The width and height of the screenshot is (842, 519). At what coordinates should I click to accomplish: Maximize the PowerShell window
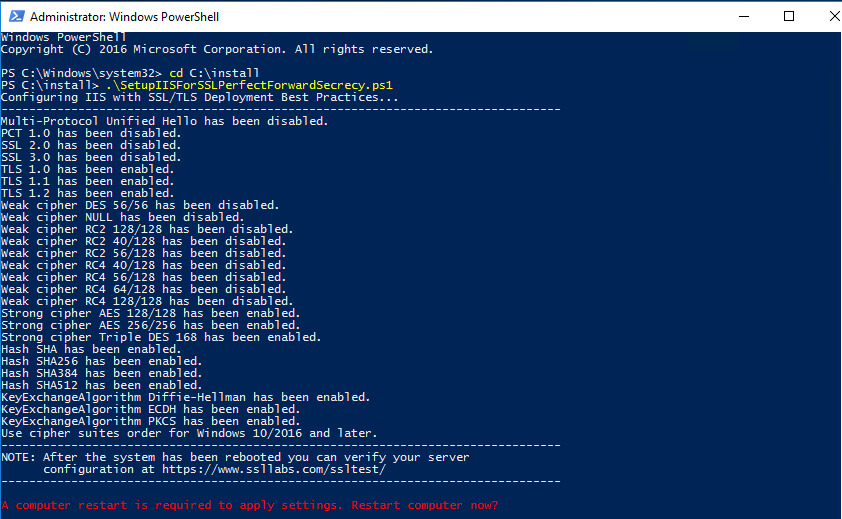(789, 16)
